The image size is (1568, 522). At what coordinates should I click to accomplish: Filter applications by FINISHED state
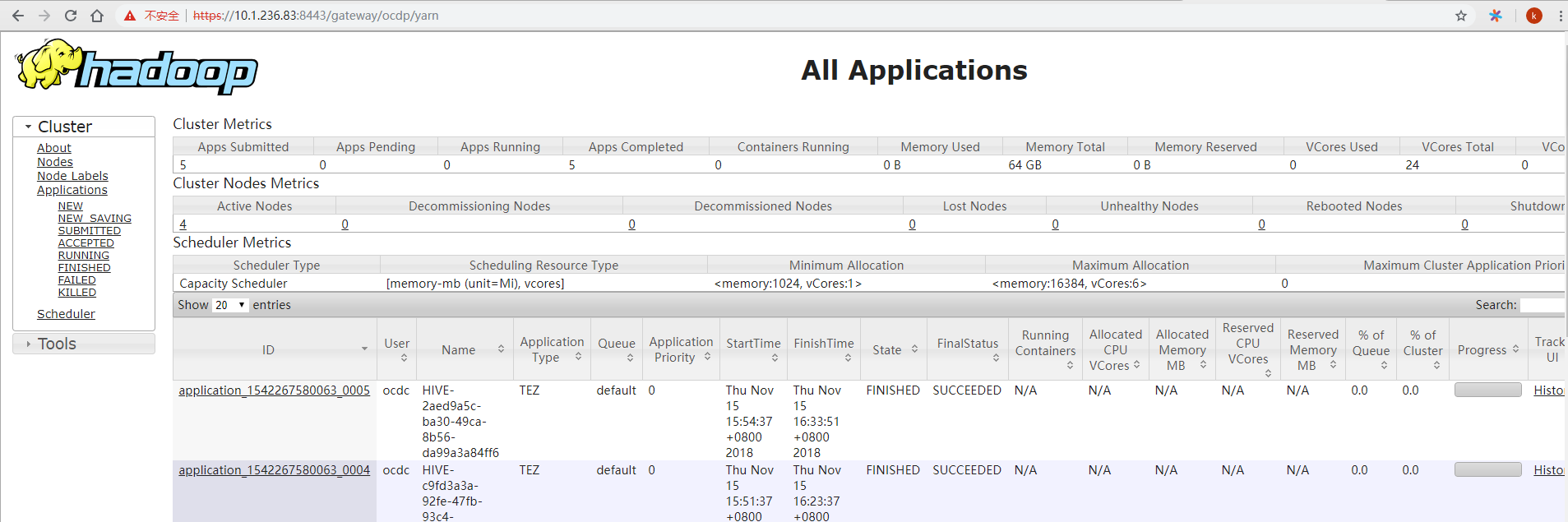(85, 268)
